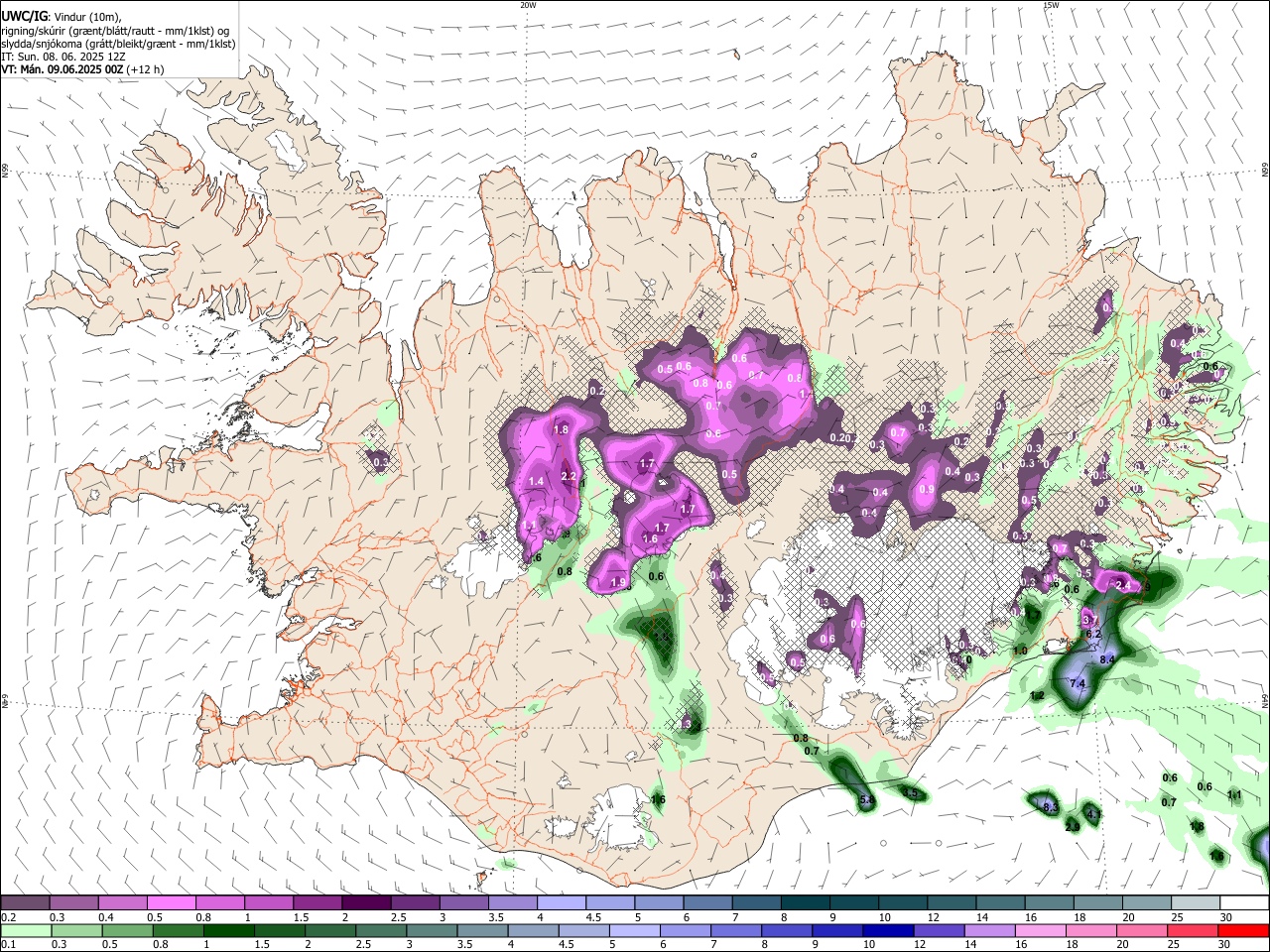The width and height of the screenshot is (1270, 952).
Task: Pick the dark plum snow swatch starting at 0.2
Action: (26, 903)
